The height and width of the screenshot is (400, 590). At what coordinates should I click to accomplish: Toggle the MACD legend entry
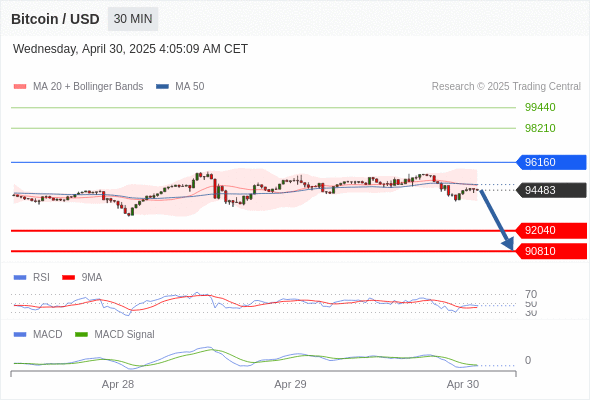coord(38,334)
